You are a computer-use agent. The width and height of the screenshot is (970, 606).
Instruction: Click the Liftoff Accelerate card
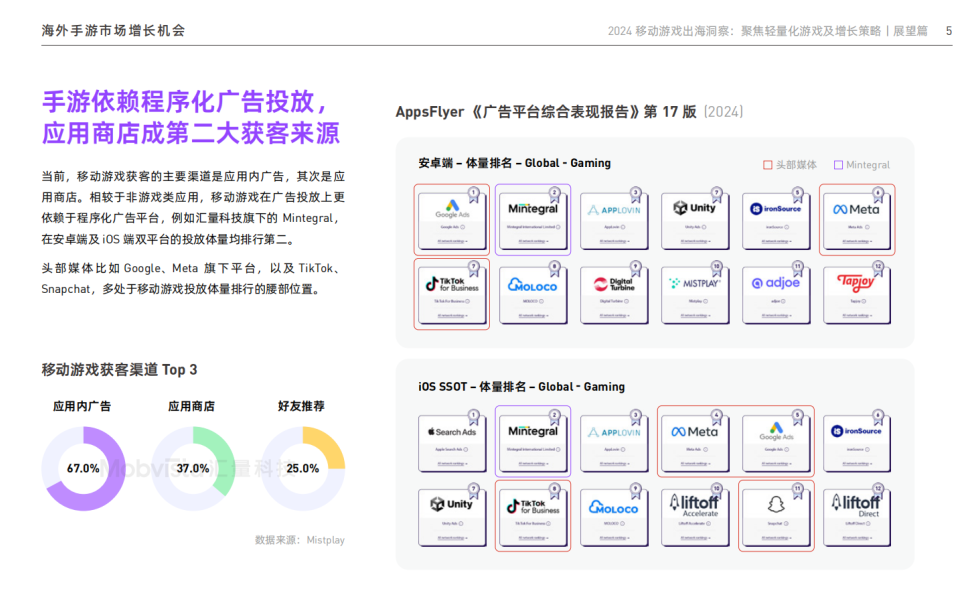[695, 517]
